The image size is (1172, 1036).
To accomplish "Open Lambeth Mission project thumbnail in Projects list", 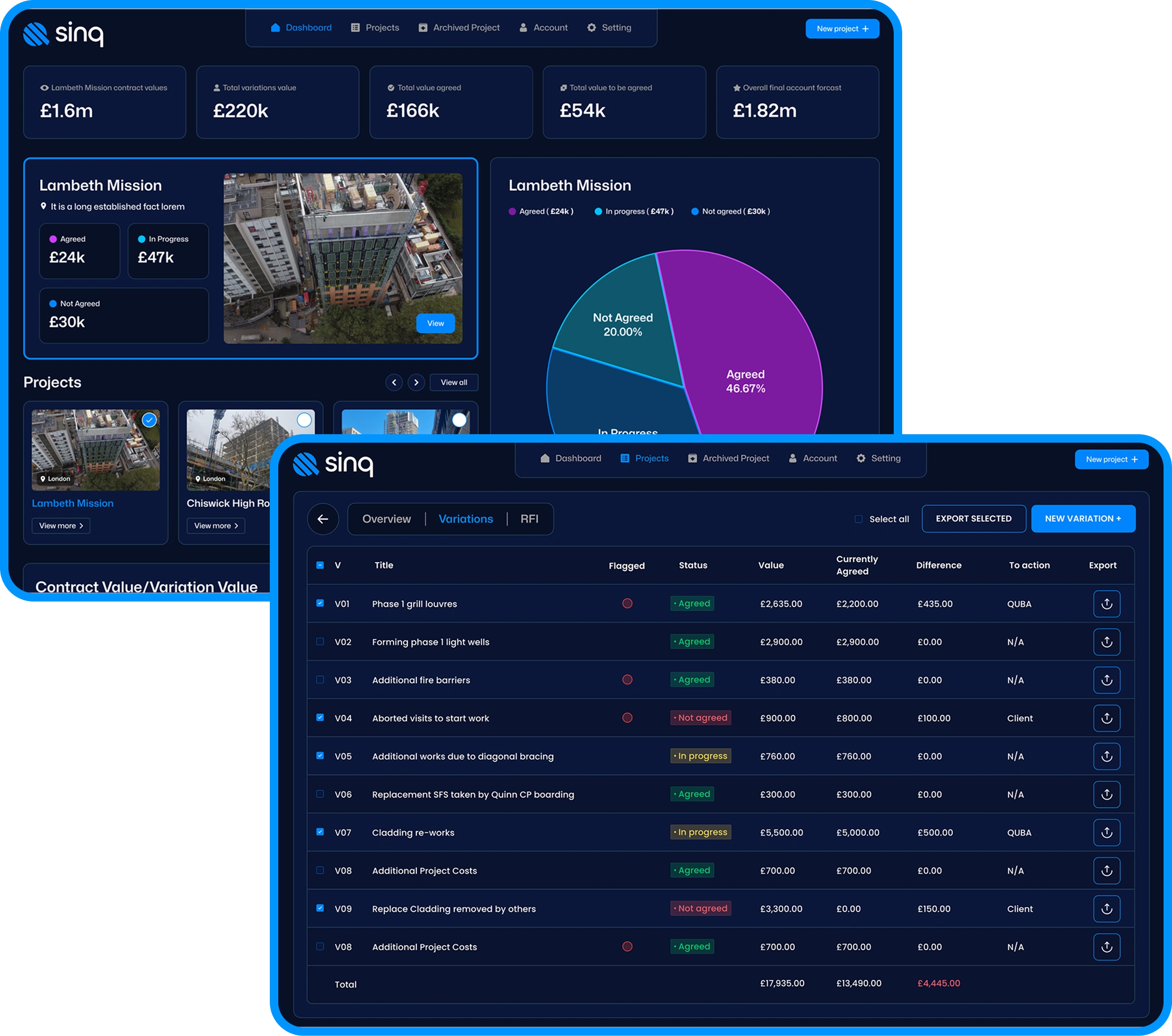I will click(95, 449).
